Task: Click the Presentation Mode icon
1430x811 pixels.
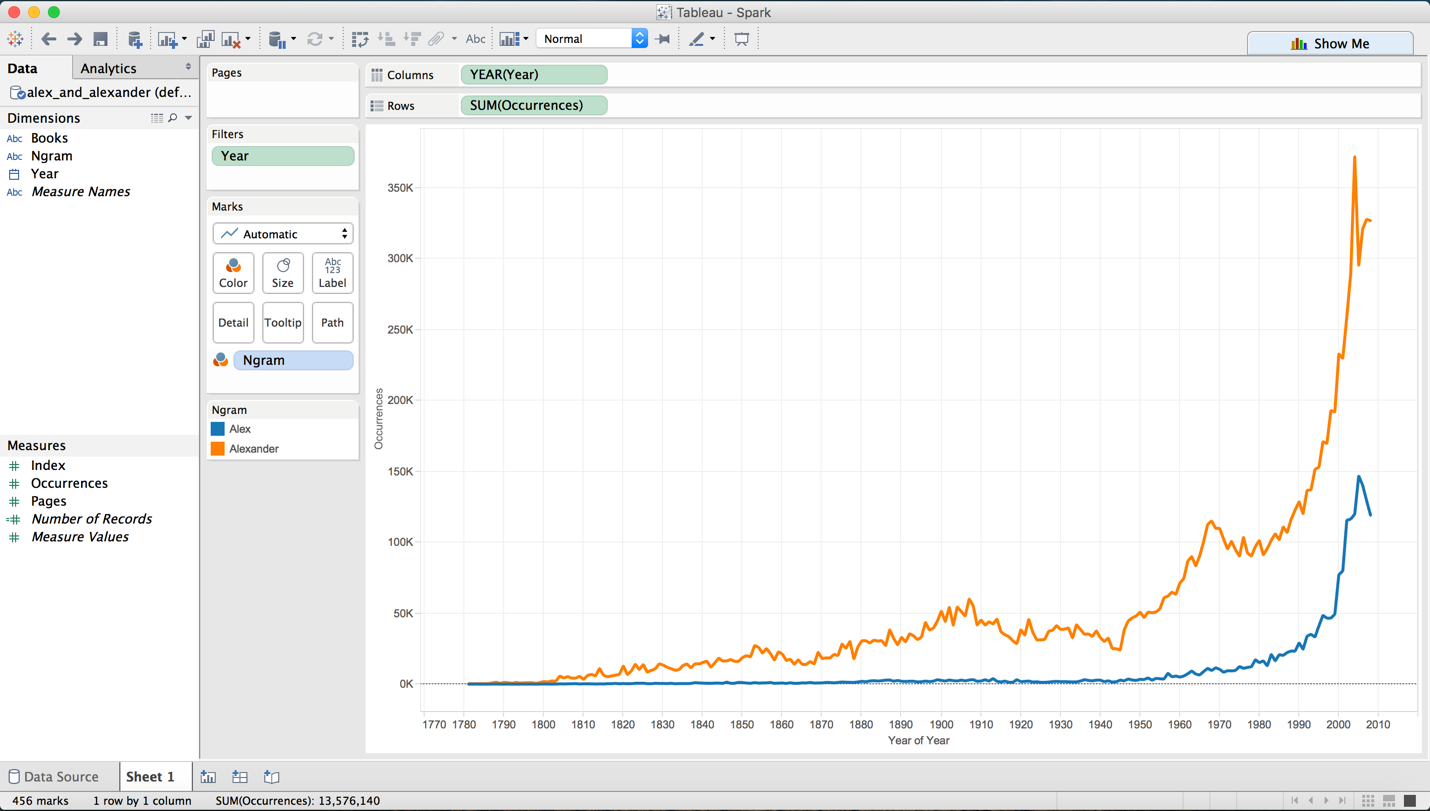Action: pos(741,39)
